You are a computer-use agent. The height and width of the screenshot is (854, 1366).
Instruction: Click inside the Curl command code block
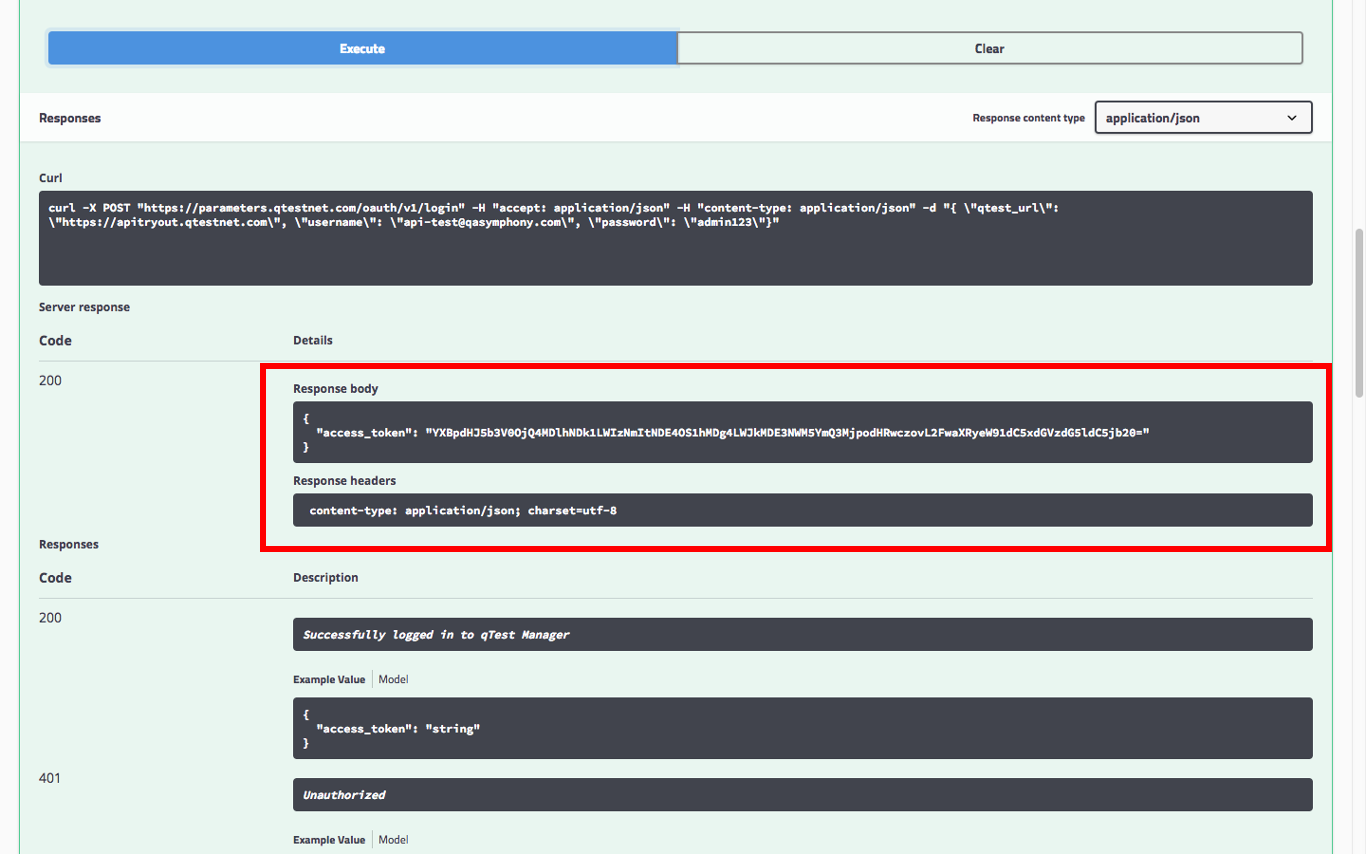click(x=675, y=238)
